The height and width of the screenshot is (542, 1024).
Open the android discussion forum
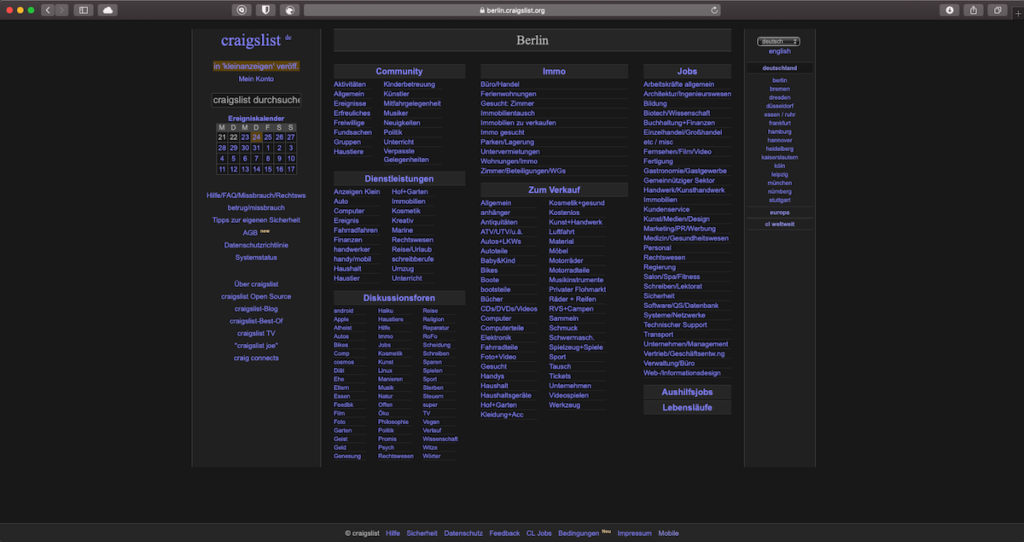coord(344,311)
